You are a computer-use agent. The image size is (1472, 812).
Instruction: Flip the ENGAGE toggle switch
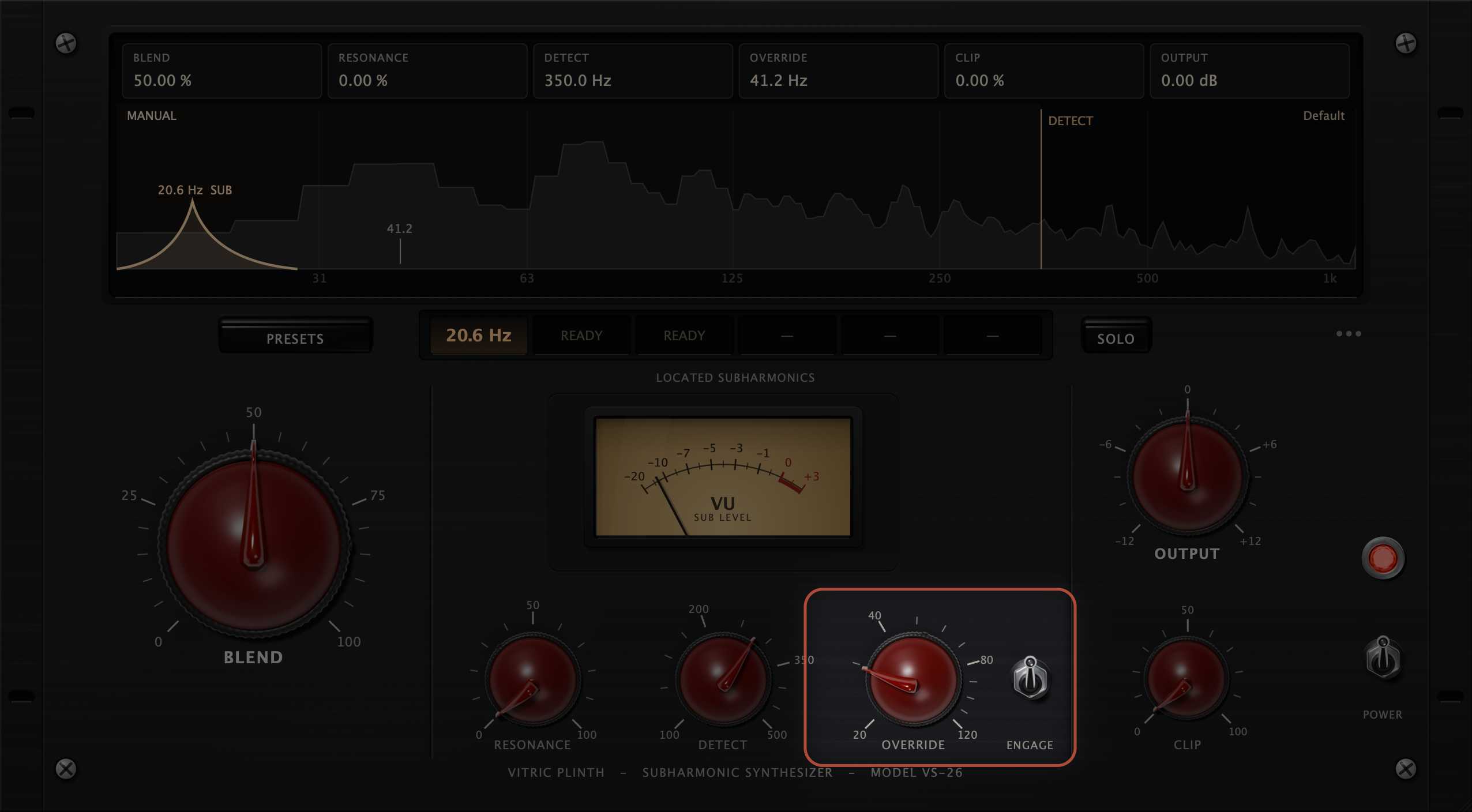(x=1031, y=678)
